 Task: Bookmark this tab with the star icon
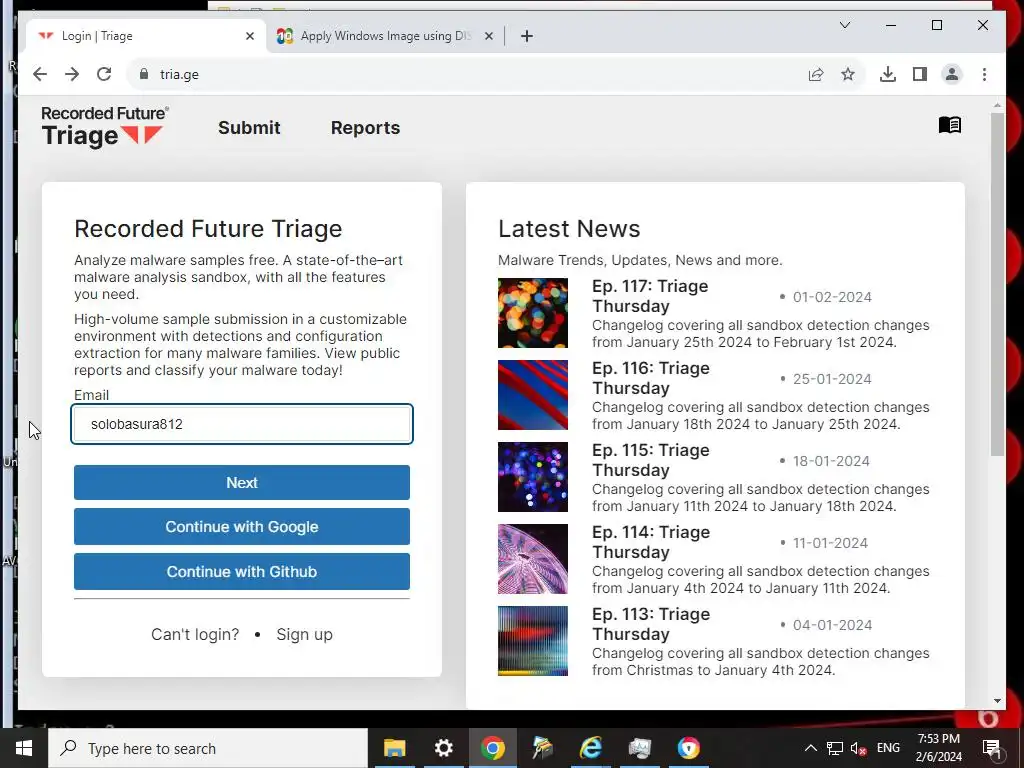pyautogui.click(x=848, y=74)
